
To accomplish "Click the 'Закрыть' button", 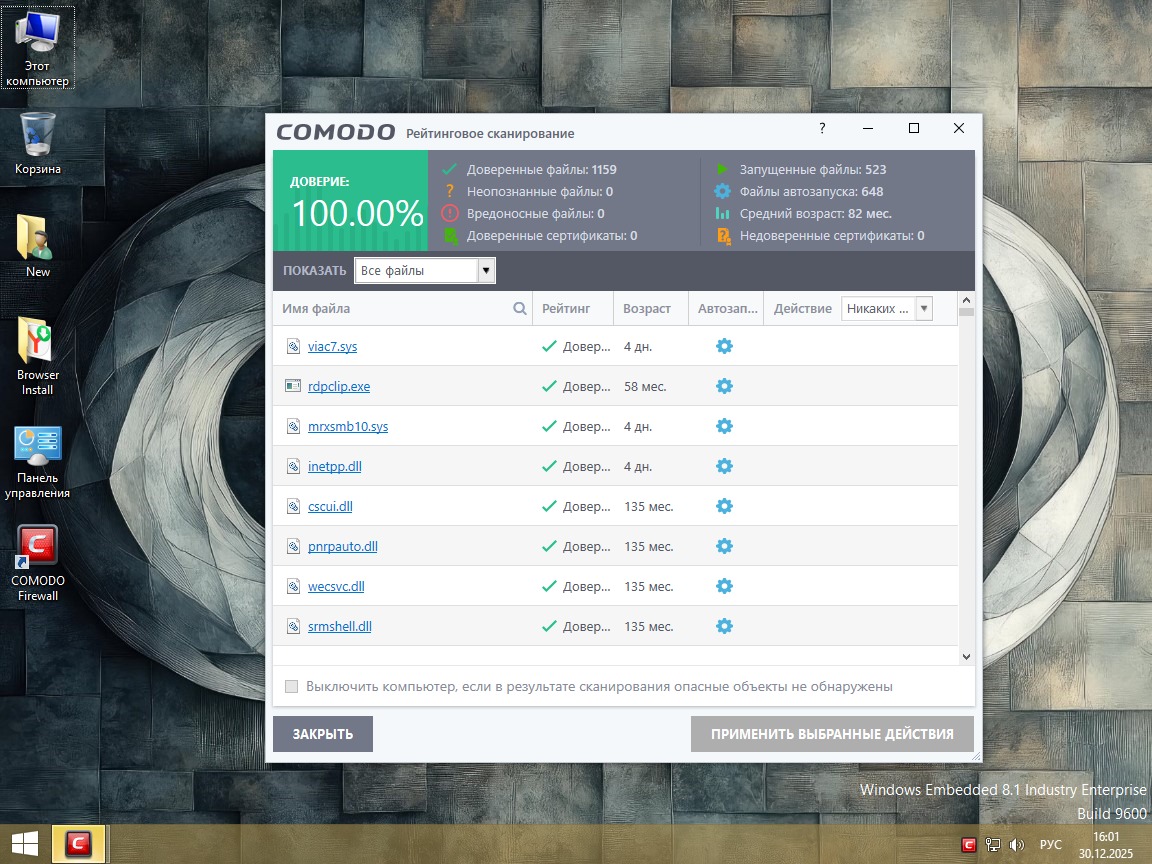I will (322, 734).
